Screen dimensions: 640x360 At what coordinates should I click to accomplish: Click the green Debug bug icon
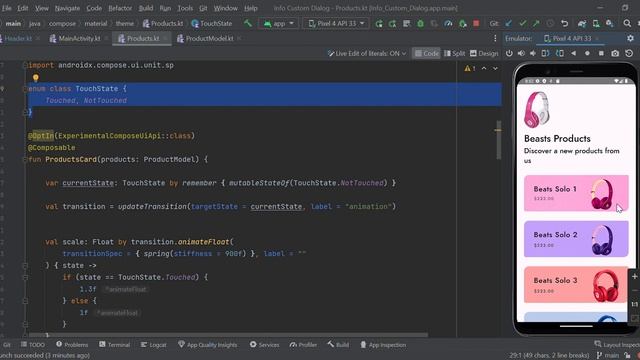click(420, 24)
